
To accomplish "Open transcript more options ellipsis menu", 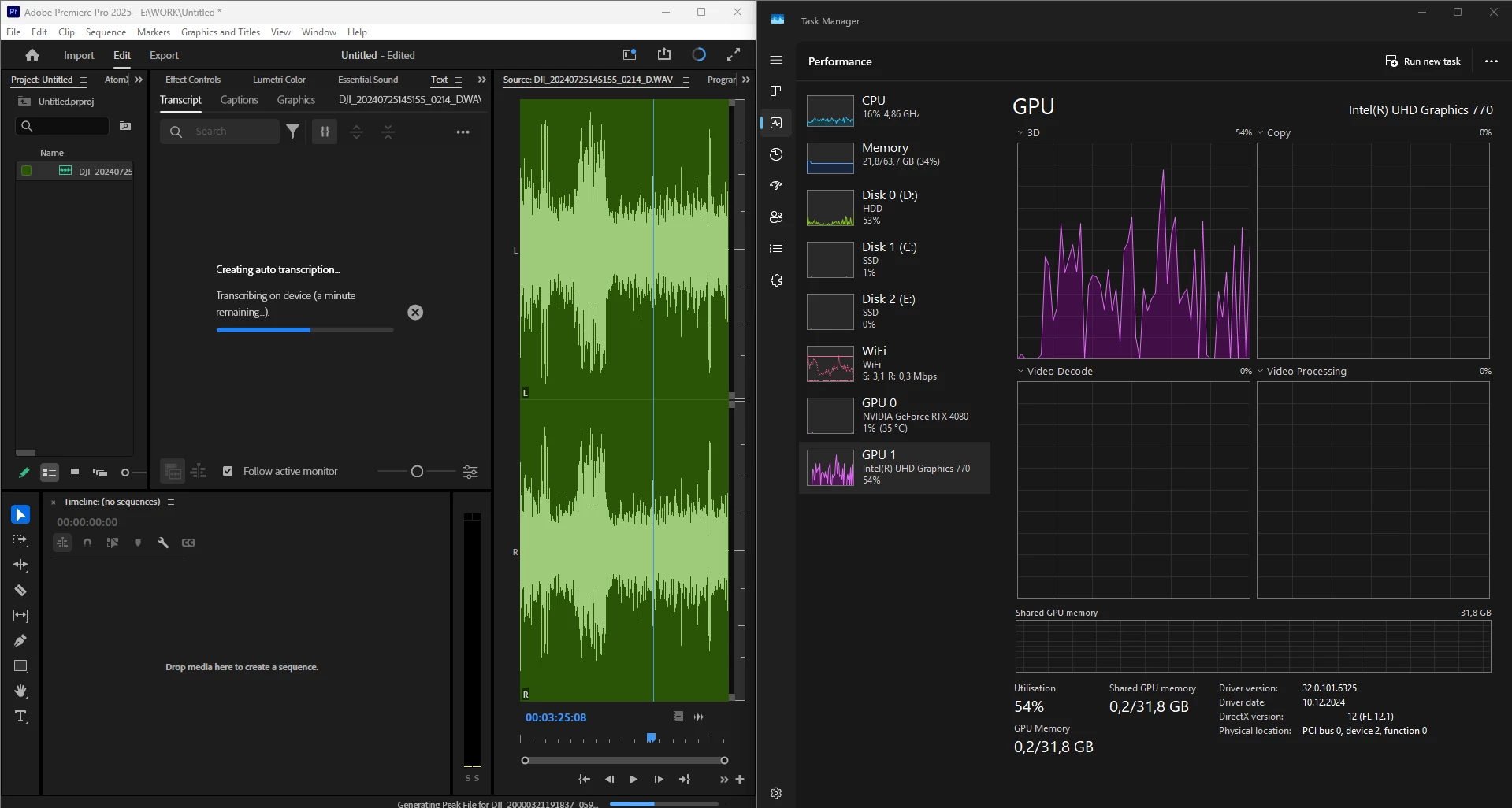I will click(463, 132).
